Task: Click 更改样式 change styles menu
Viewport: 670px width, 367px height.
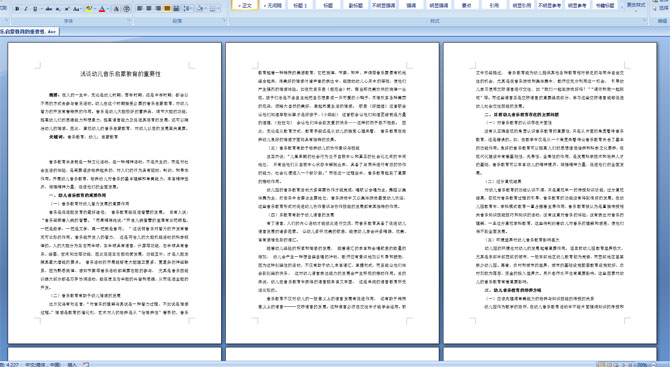Action: (x=636, y=6)
